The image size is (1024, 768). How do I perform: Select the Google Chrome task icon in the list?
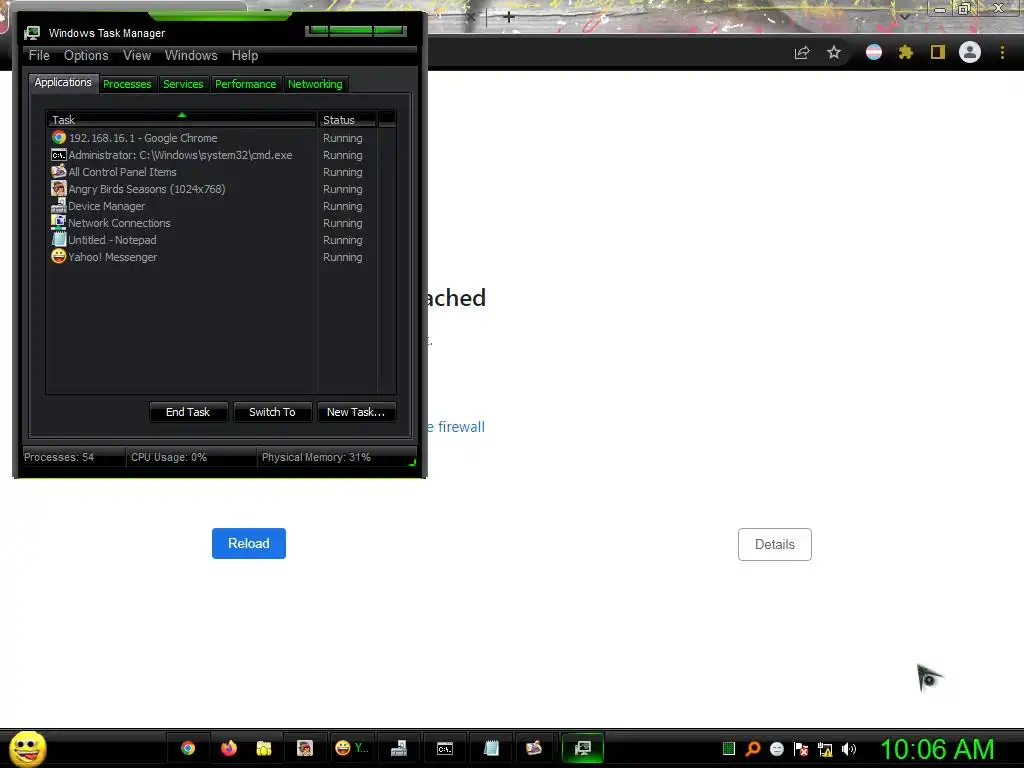click(x=59, y=138)
